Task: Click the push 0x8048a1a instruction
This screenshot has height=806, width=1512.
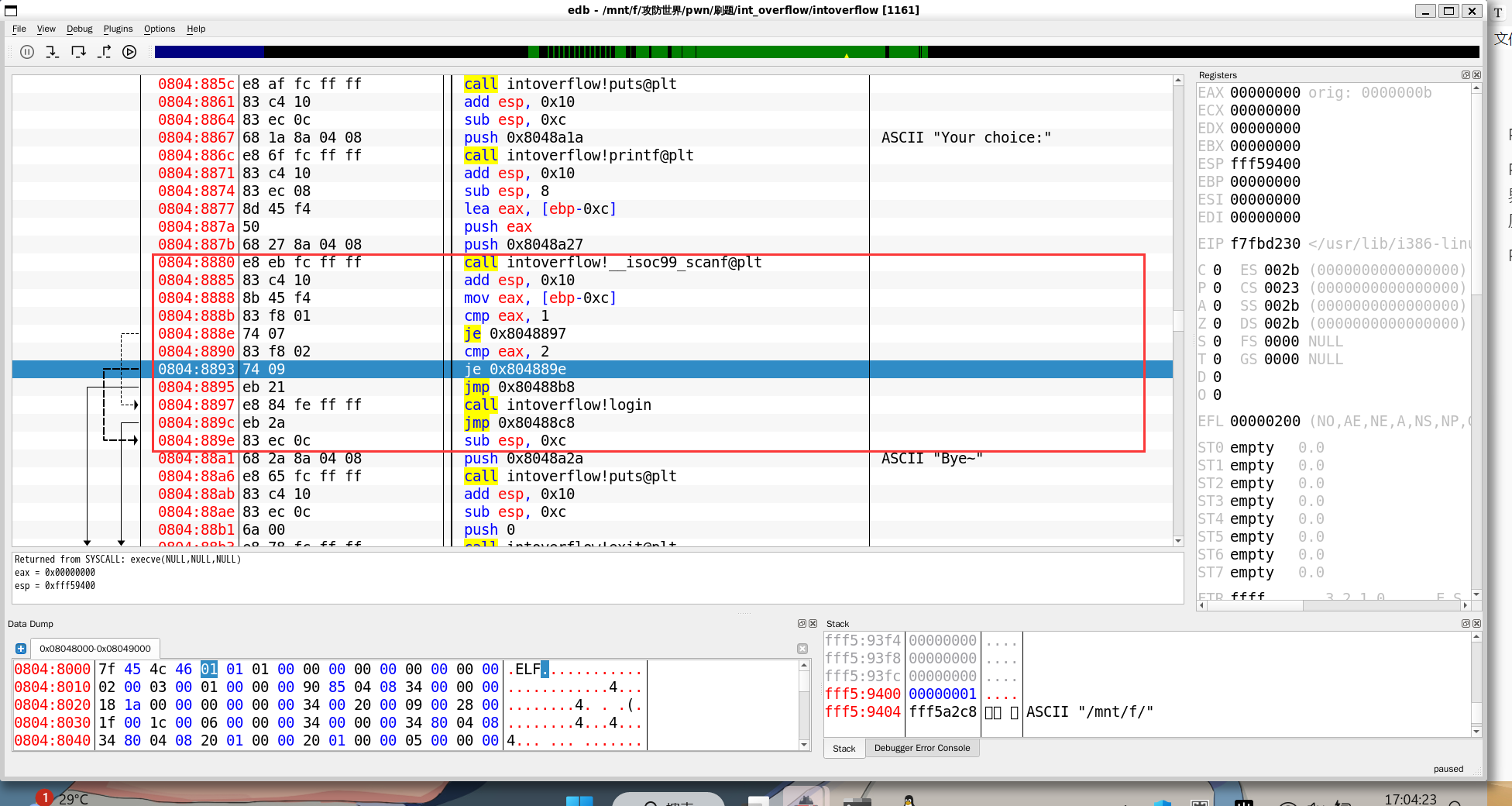Action: pyautogui.click(x=524, y=137)
